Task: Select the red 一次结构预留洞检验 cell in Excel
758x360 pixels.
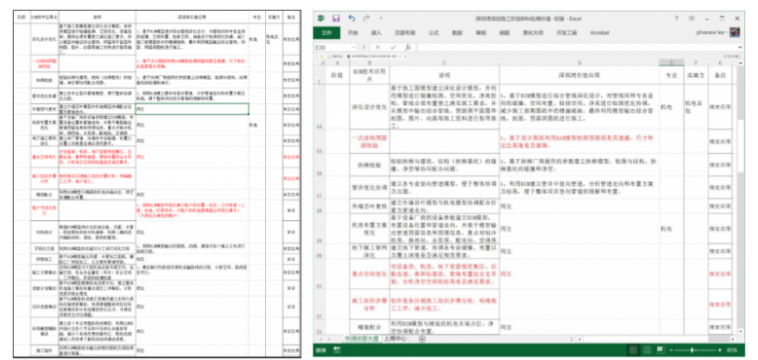Action: tap(370, 141)
